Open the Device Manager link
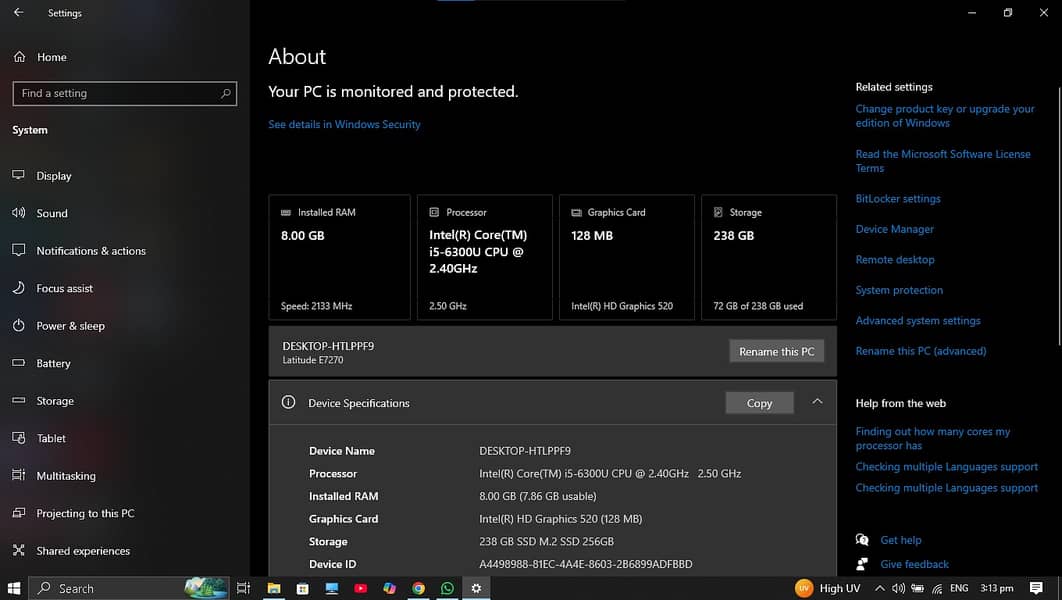This screenshot has height=600, width=1062. tap(894, 229)
